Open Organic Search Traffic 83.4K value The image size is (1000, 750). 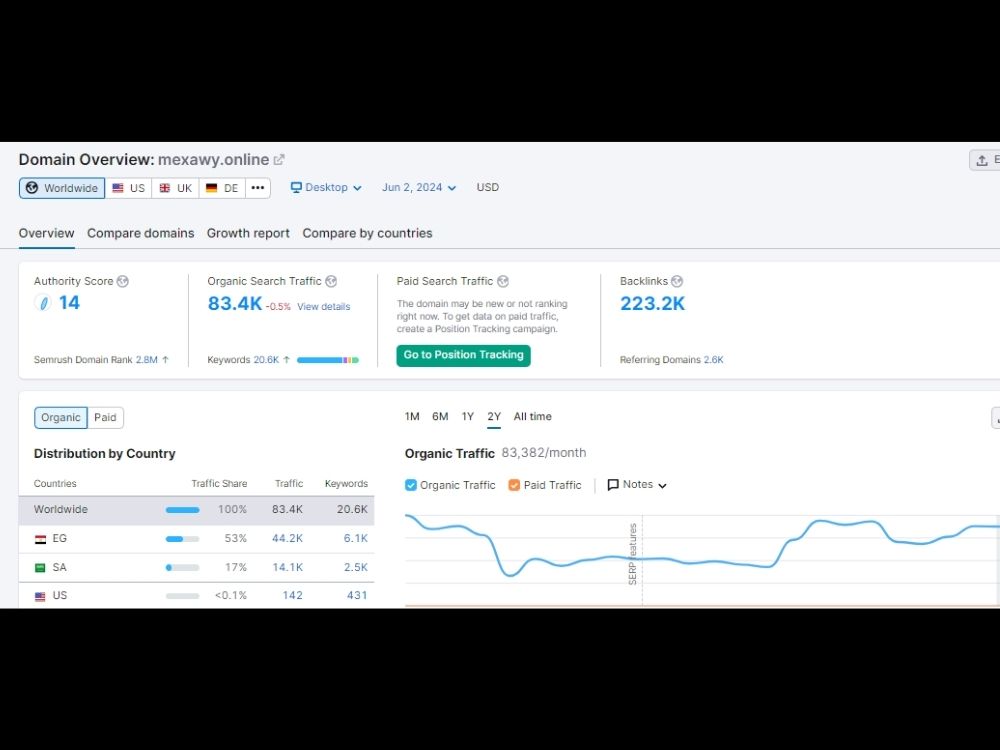[x=235, y=304]
